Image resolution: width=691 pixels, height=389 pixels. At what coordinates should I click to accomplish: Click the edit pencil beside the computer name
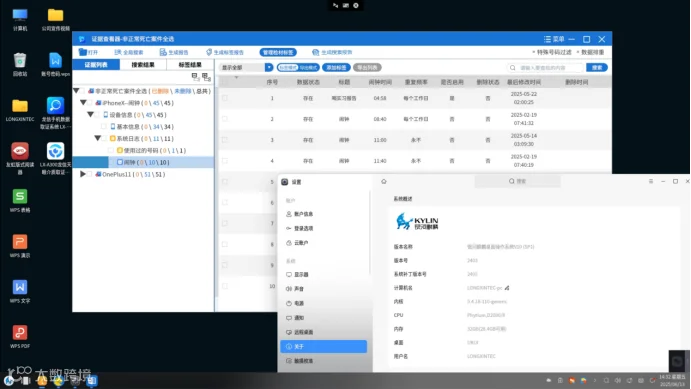tap(507, 288)
